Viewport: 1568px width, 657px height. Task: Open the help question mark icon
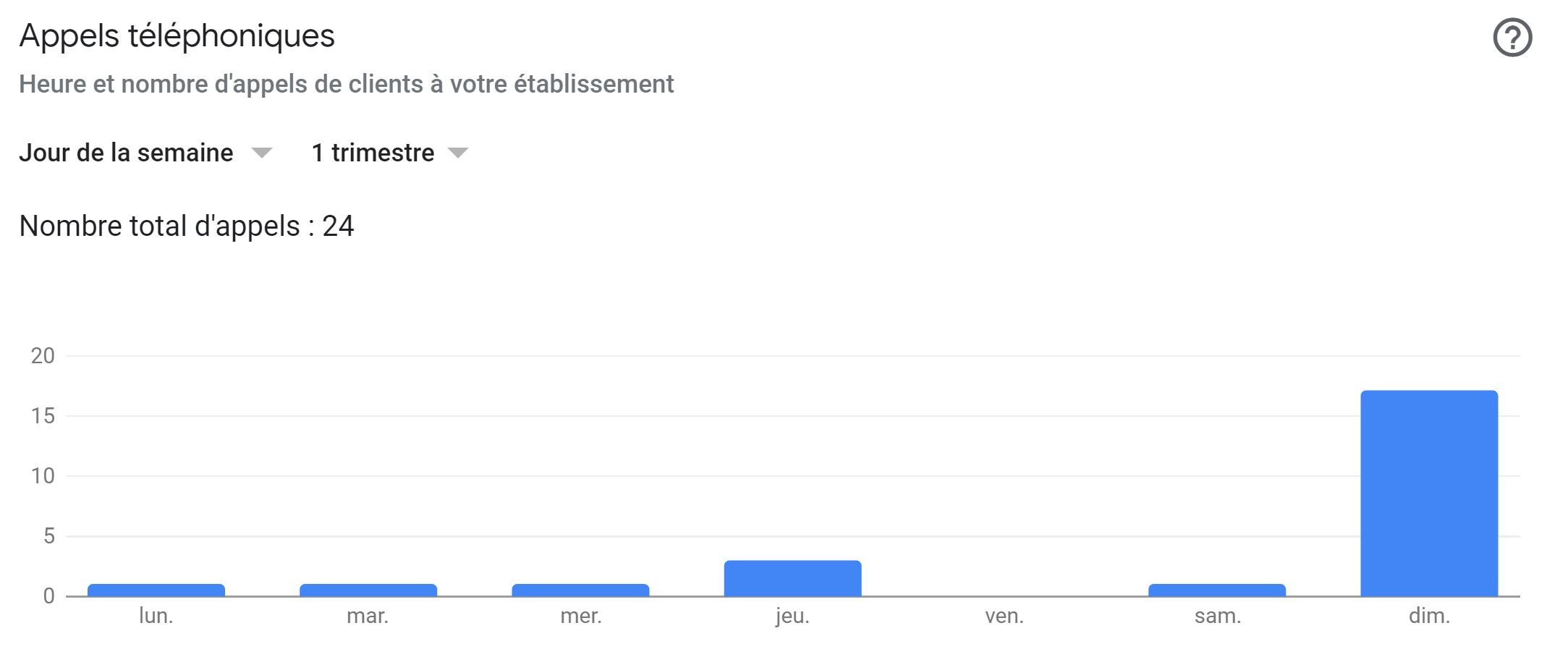[x=1512, y=38]
